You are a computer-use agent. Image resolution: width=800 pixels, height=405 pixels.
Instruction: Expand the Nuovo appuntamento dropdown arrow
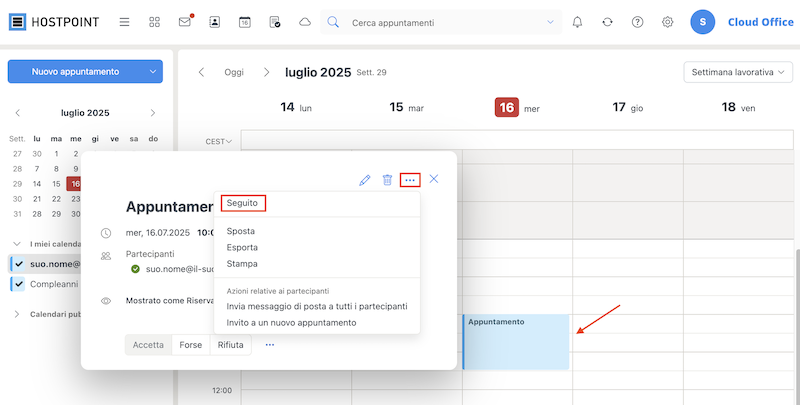click(153, 72)
